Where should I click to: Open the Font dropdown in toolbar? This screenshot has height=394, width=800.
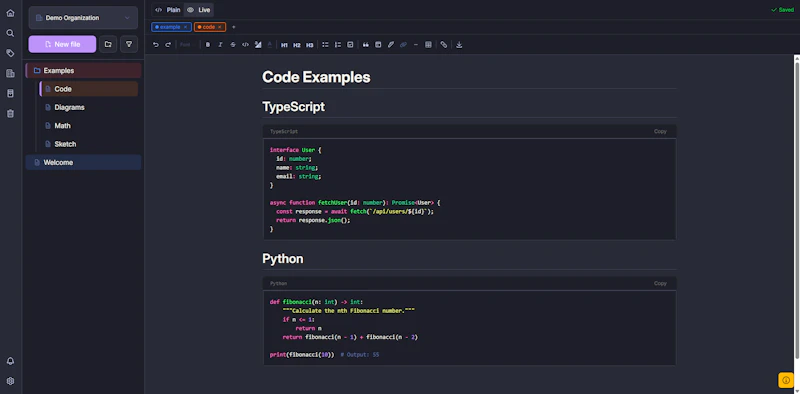point(187,45)
